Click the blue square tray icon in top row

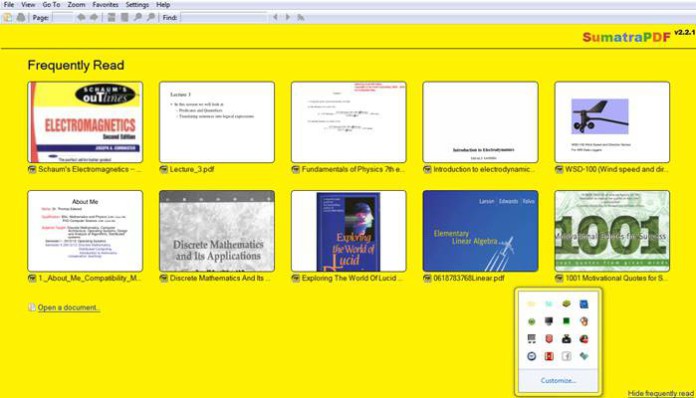point(584,304)
